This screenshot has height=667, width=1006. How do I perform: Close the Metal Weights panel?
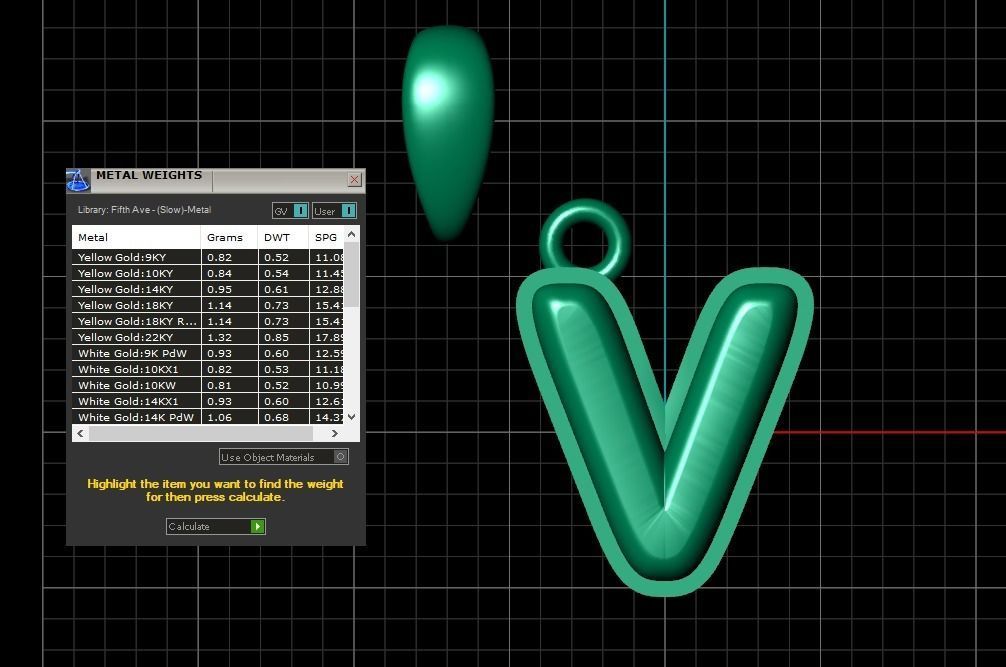354,180
